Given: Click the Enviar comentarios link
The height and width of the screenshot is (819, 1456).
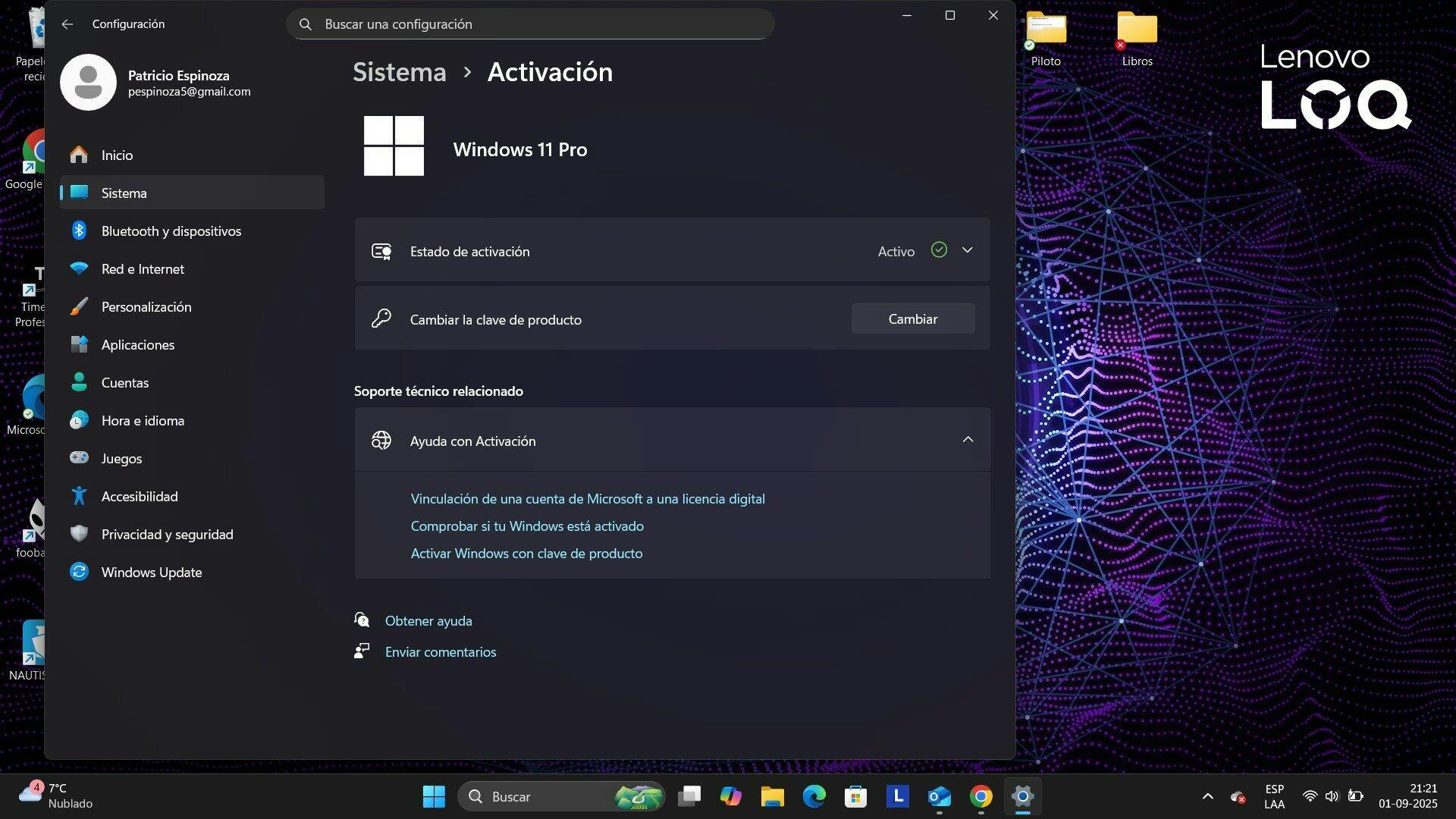Looking at the screenshot, I should [441, 651].
